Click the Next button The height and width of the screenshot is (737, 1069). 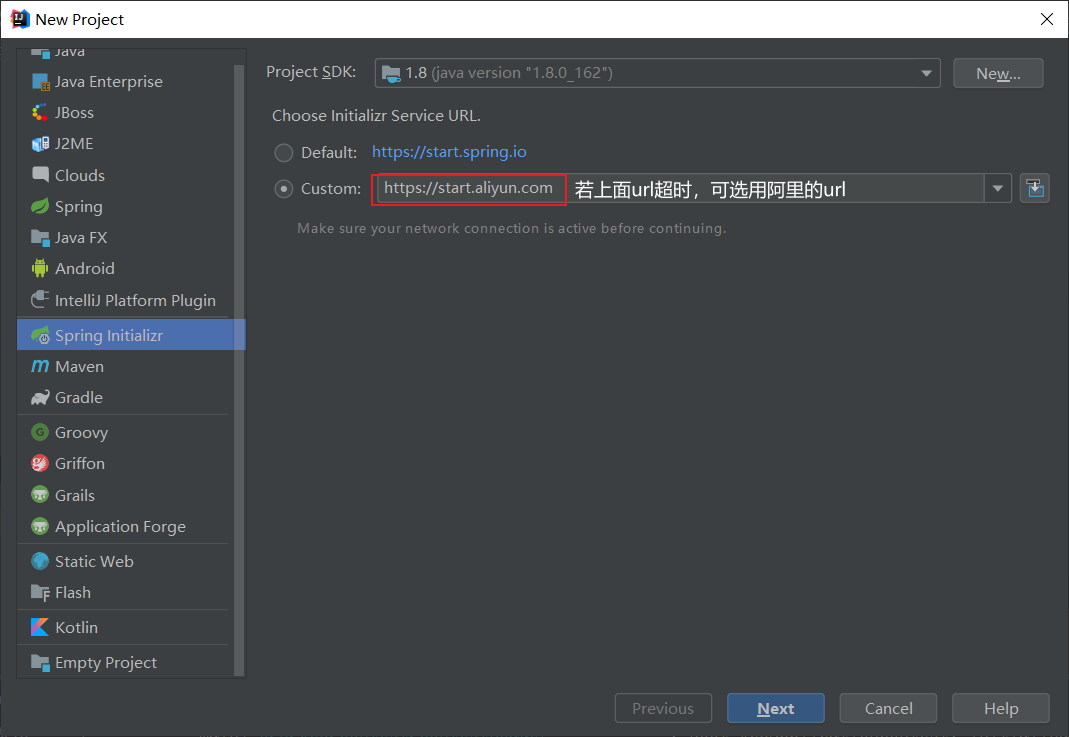coord(776,708)
